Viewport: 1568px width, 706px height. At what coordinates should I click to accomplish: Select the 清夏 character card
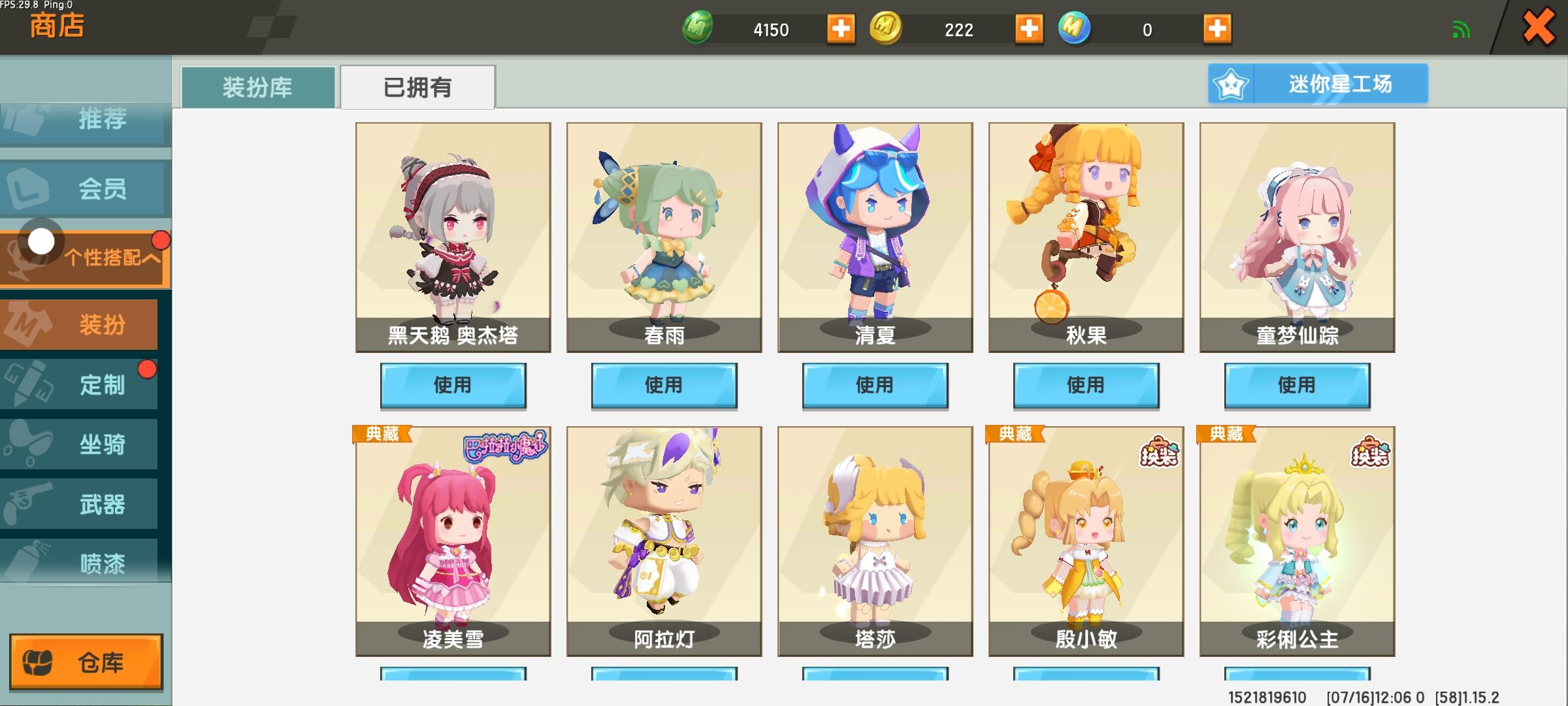tap(875, 237)
